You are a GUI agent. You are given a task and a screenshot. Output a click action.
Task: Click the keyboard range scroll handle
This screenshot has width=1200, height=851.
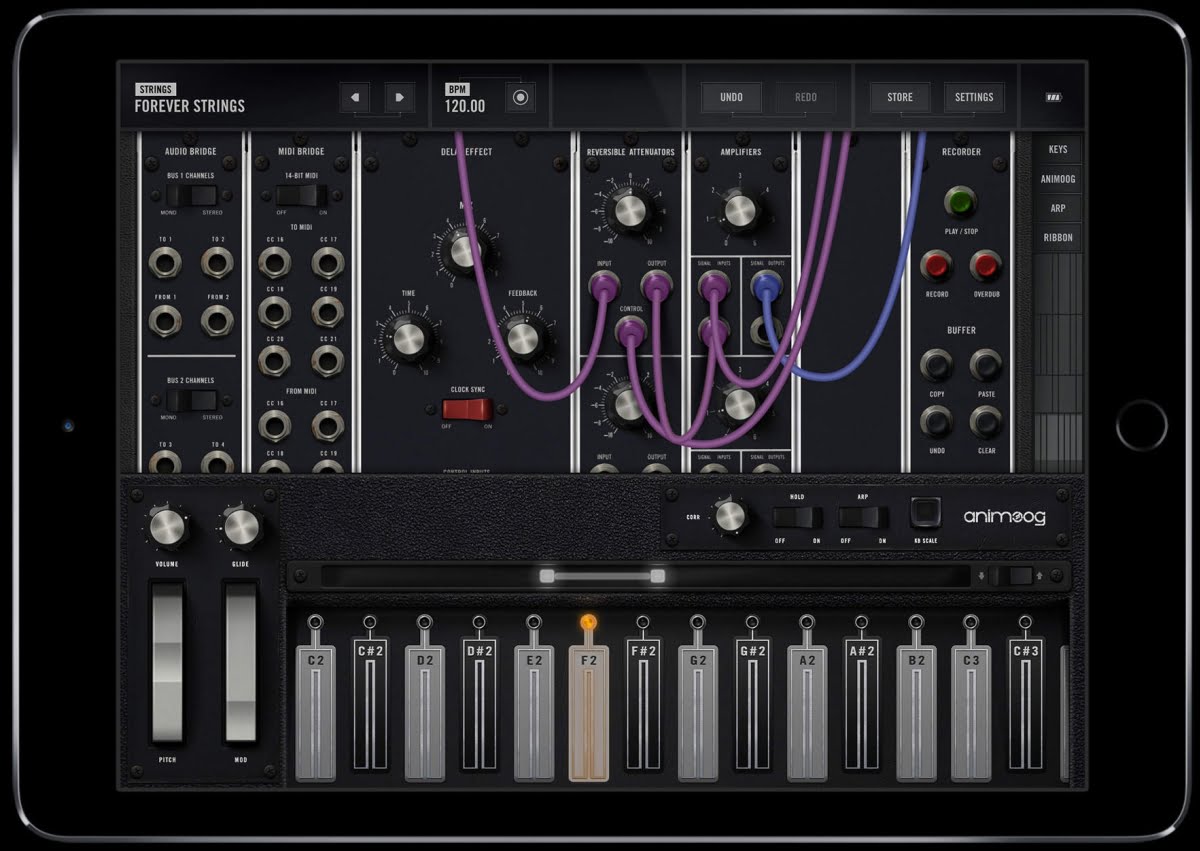(x=602, y=576)
